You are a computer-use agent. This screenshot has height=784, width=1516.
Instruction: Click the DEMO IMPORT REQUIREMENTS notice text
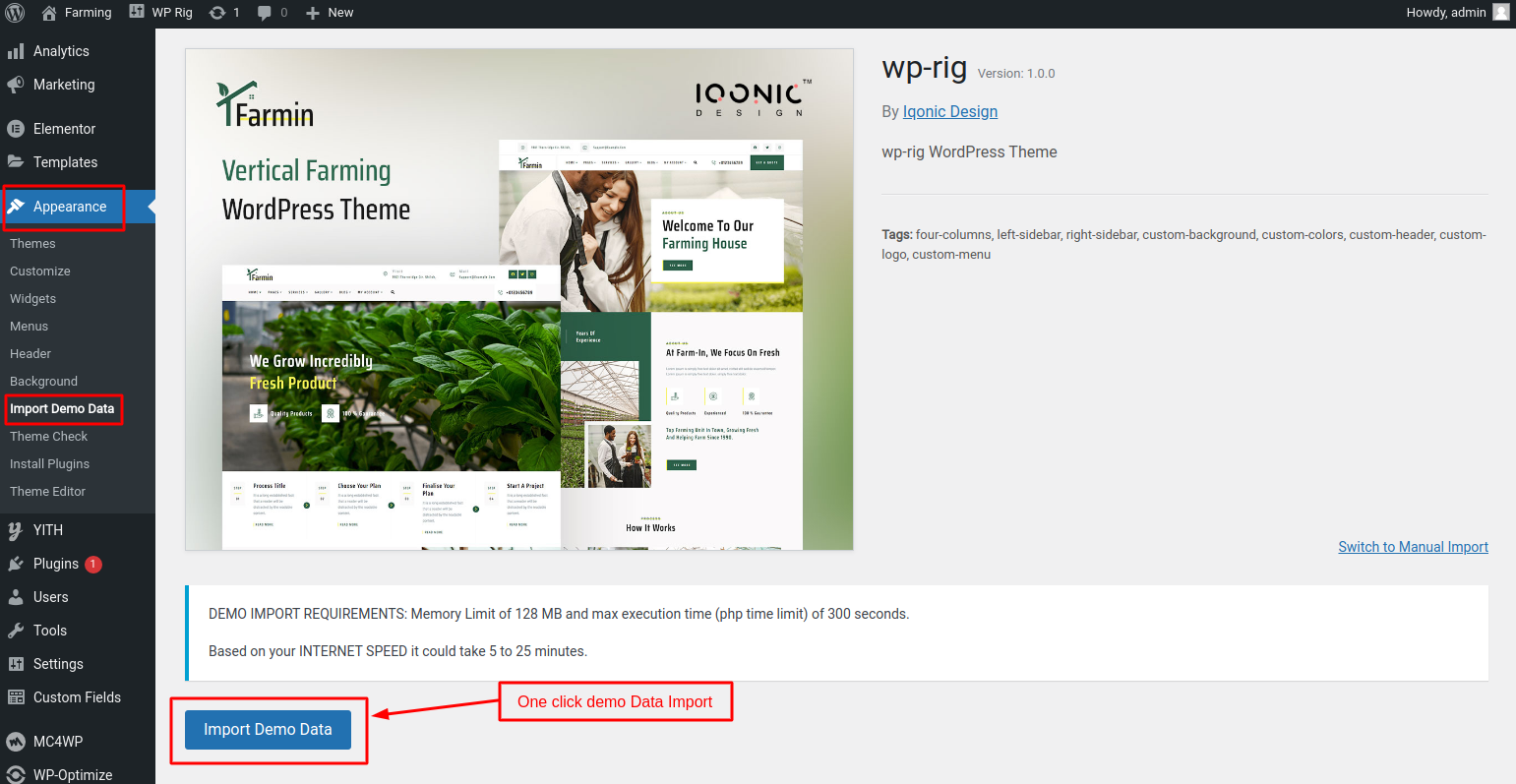[559, 614]
